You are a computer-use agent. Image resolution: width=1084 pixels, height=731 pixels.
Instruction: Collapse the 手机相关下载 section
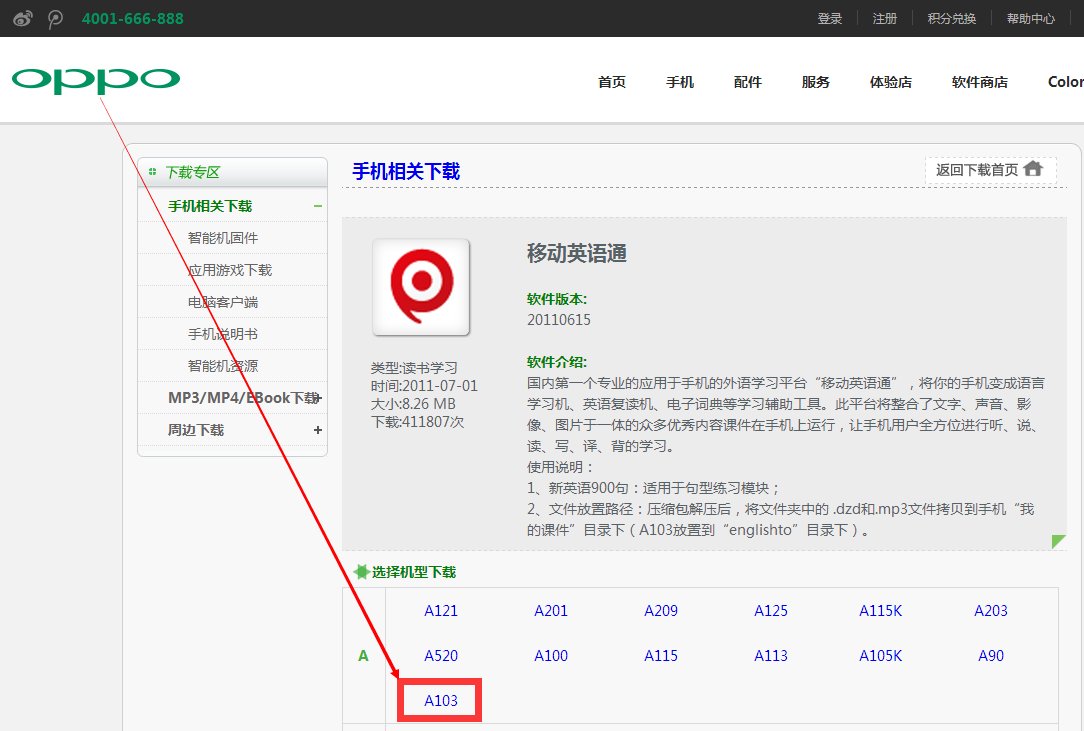click(318, 206)
